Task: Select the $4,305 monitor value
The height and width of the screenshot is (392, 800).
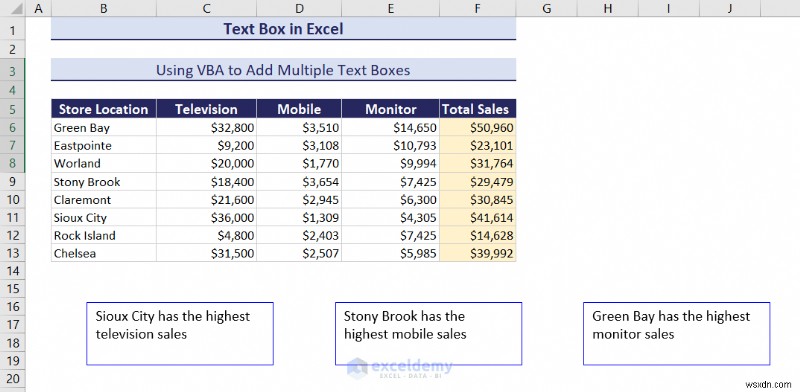Action: [x=390, y=217]
